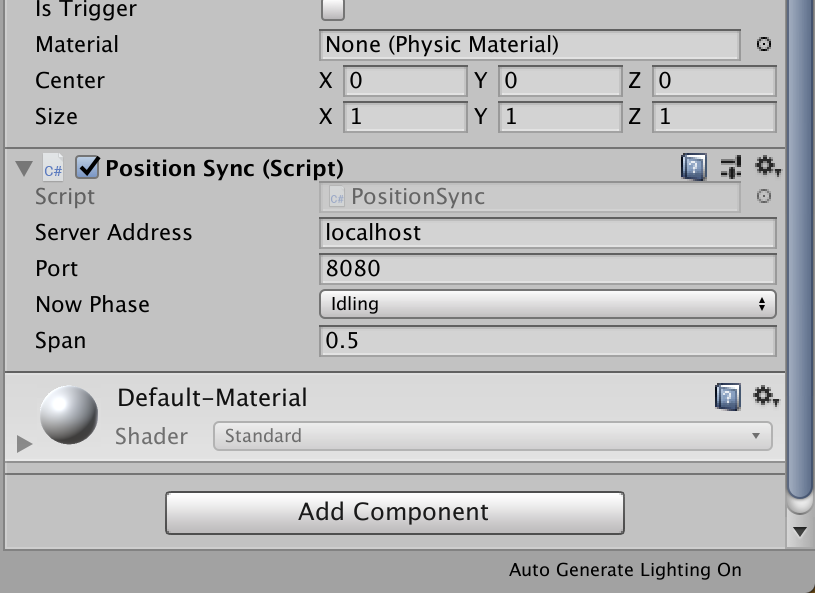Edit the Size Y value field

(560, 116)
